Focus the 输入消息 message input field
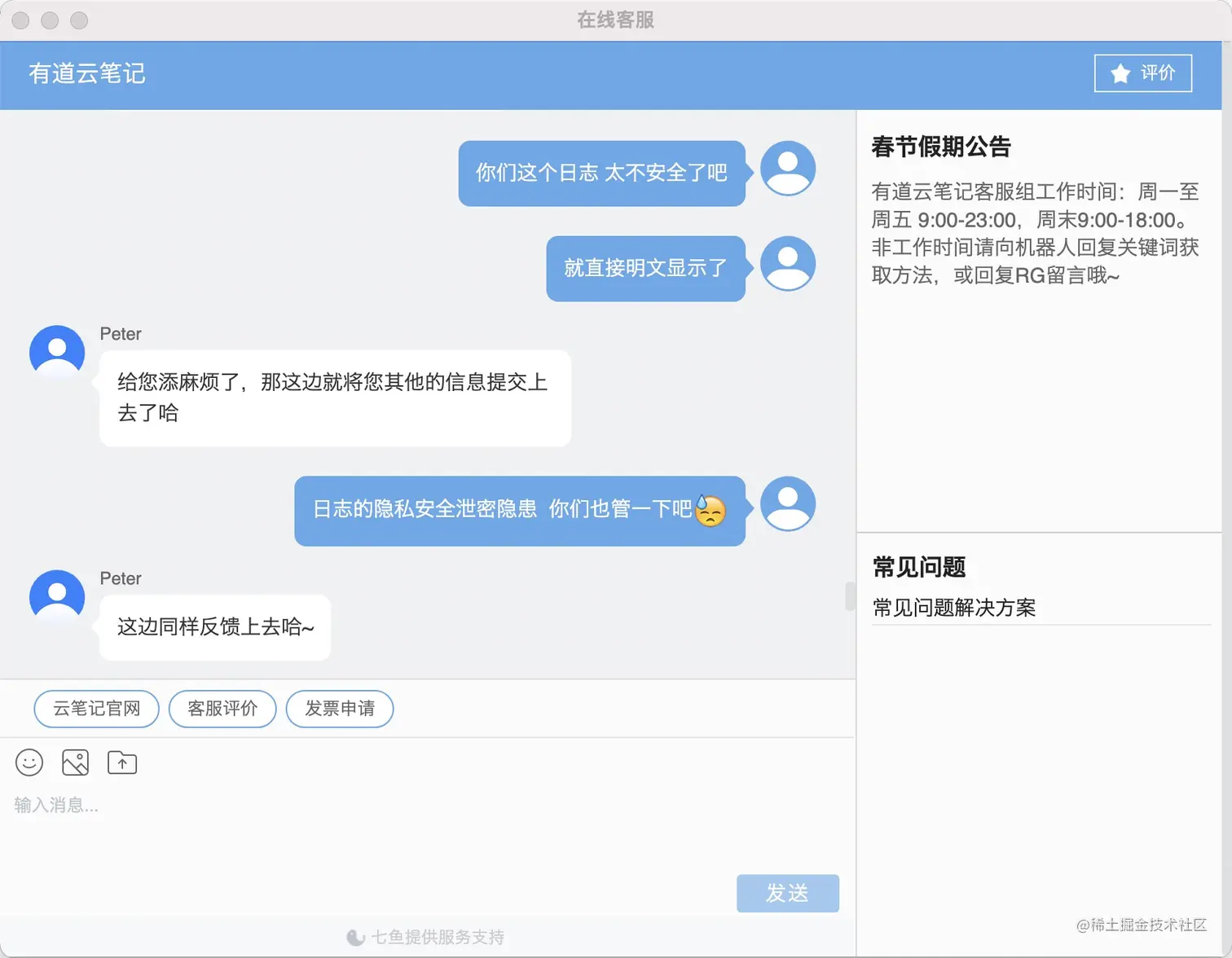 427,827
